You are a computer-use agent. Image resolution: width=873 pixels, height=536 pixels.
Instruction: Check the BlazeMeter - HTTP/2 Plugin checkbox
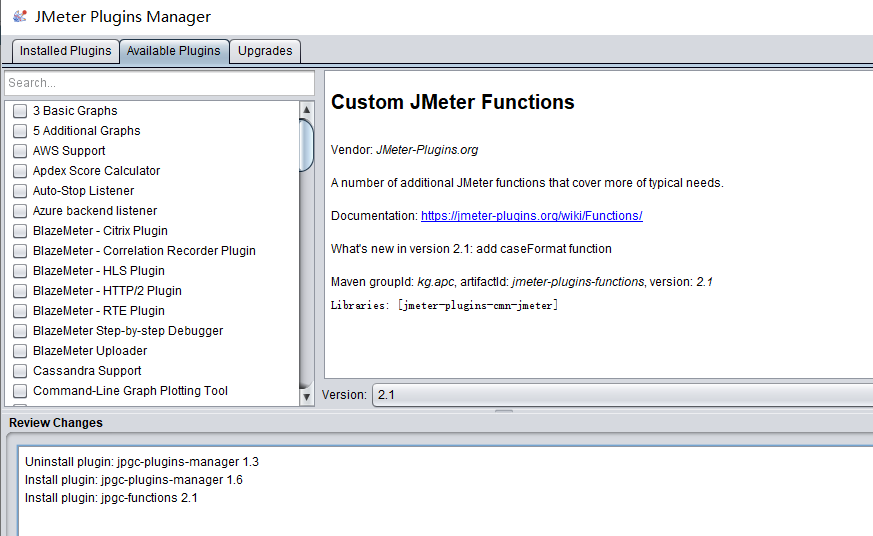[20, 291]
